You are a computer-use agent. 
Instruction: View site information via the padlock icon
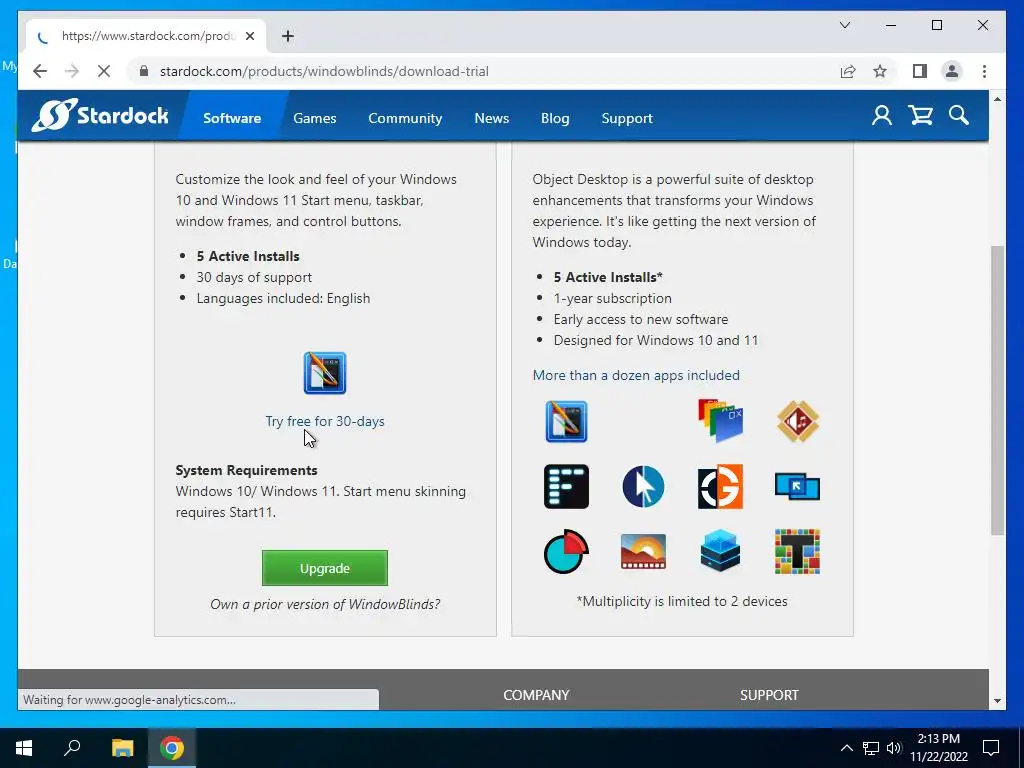coord(144,71)
